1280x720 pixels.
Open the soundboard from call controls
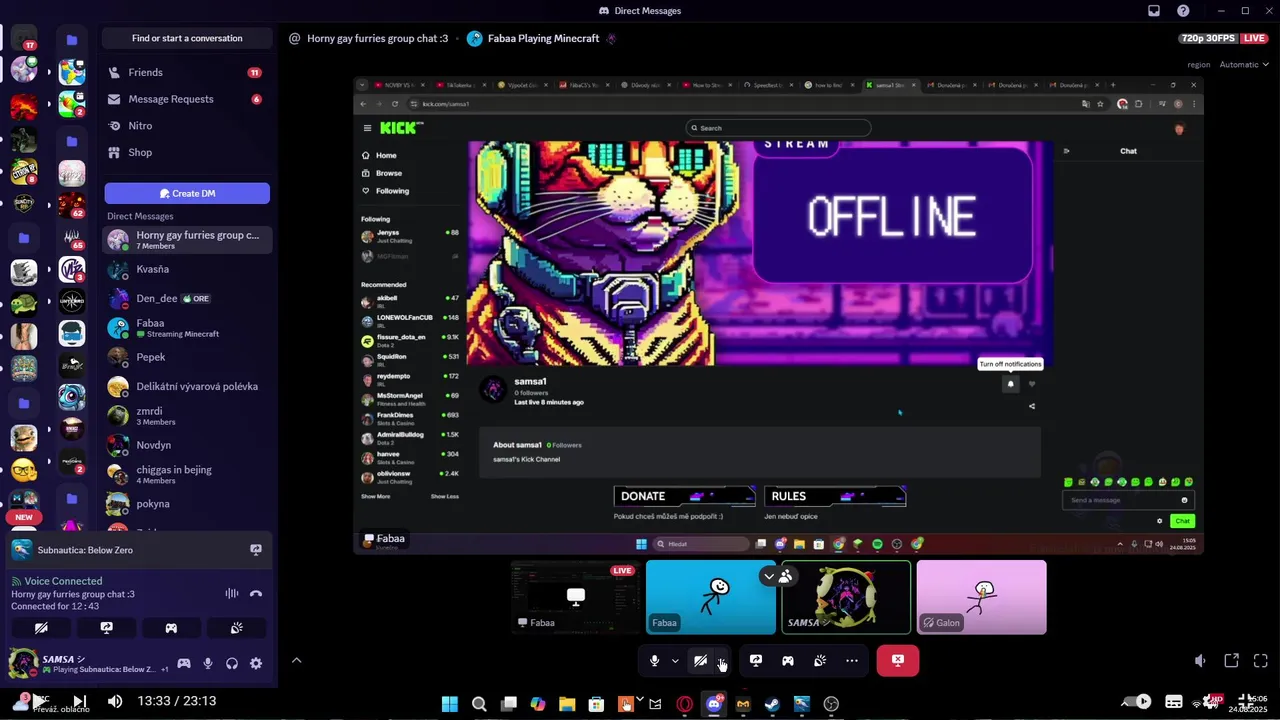(x=820, y=661)
